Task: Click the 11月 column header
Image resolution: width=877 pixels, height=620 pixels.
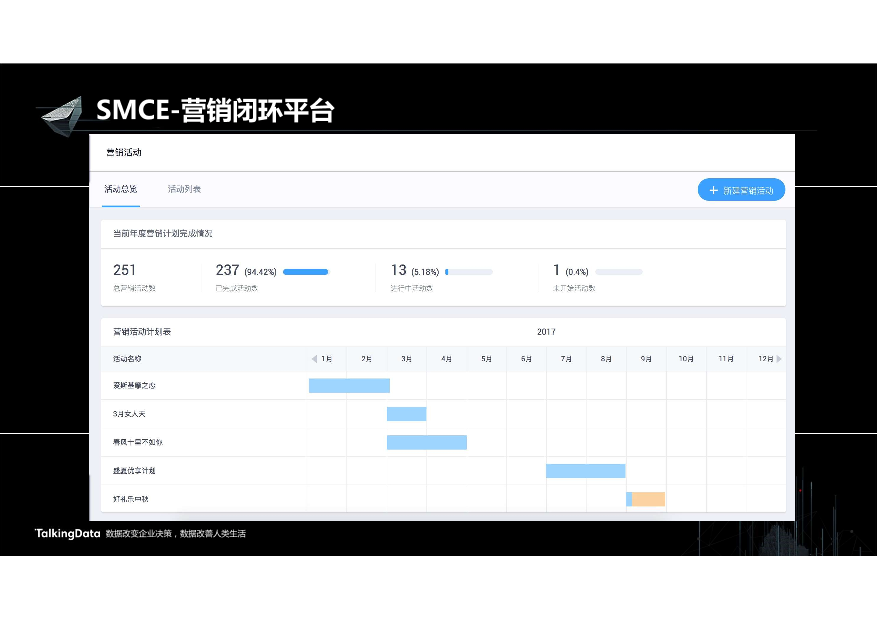Action: (x=726, y=359)
